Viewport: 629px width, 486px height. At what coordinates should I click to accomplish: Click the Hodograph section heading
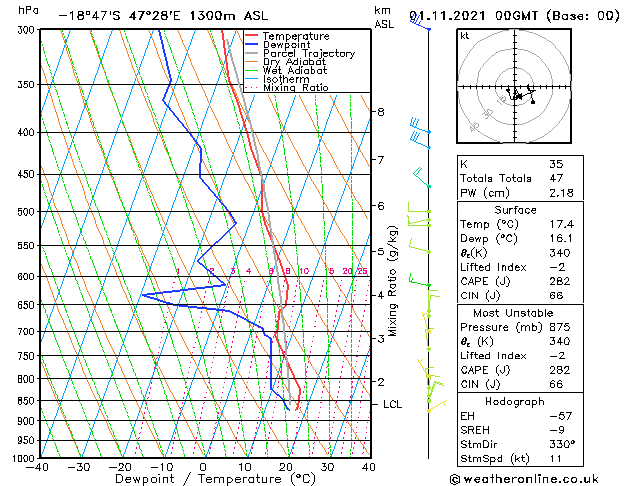pos(515,401)
